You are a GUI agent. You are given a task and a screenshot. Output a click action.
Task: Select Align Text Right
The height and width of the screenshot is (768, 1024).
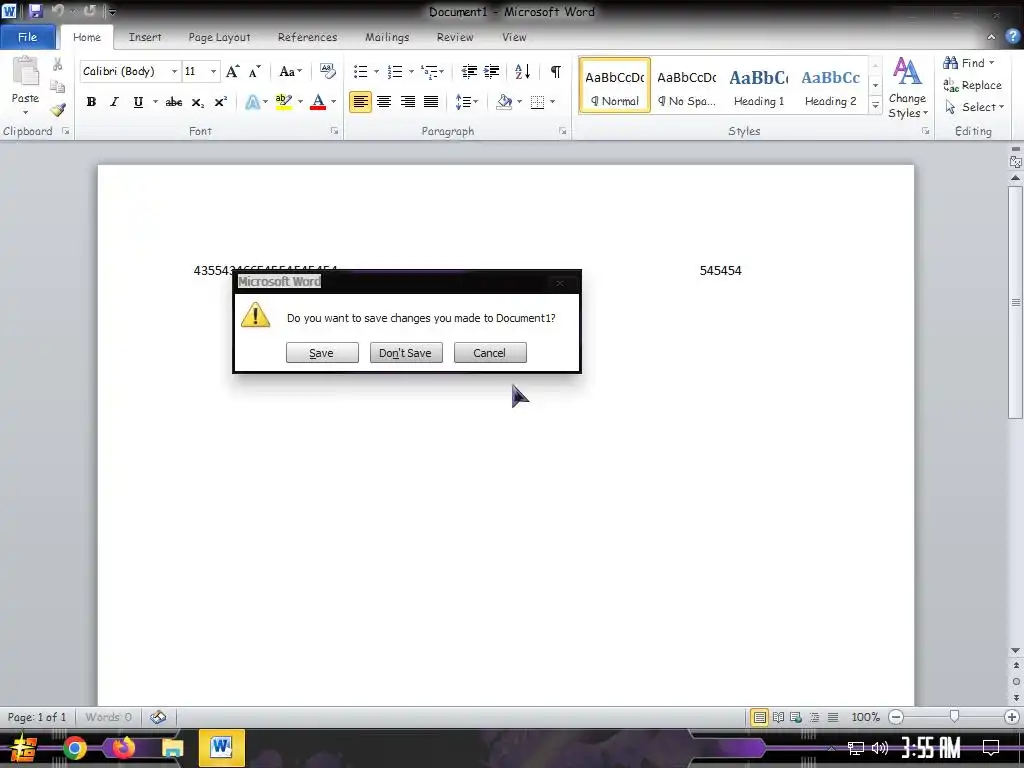pyautogui.click(x=408, y=102)
